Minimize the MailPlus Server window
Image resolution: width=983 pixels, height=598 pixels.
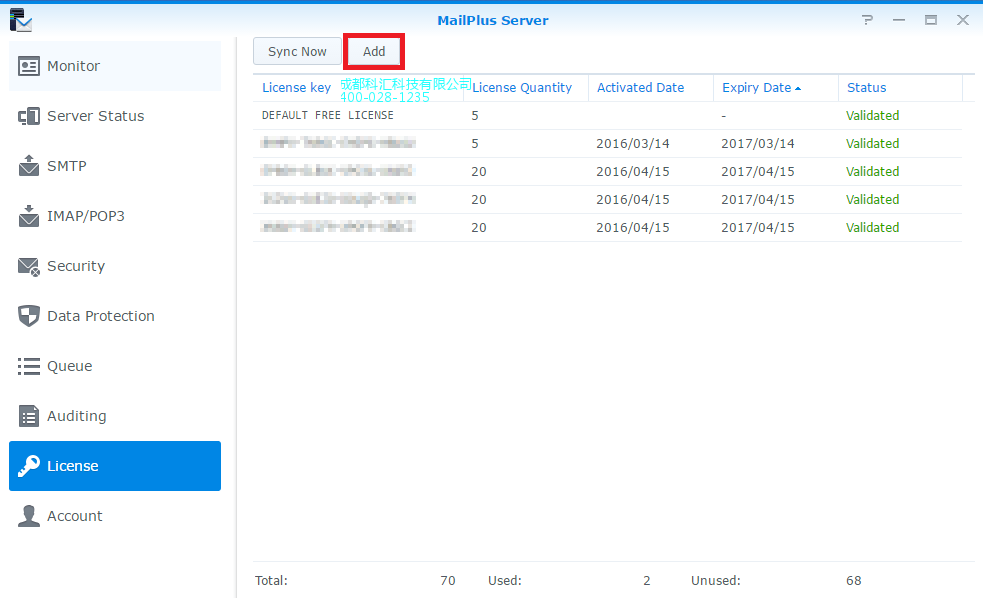(x=899, y=20)
